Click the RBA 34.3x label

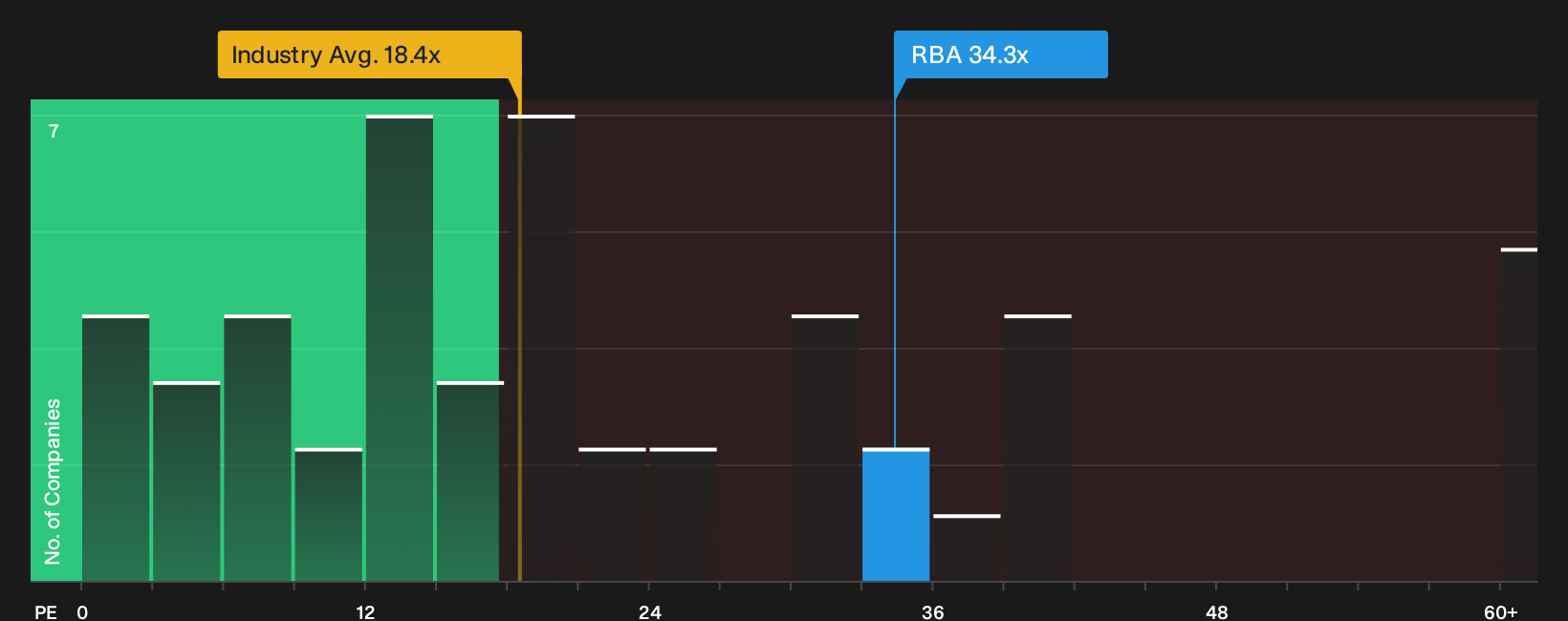tap(1000, 54)
